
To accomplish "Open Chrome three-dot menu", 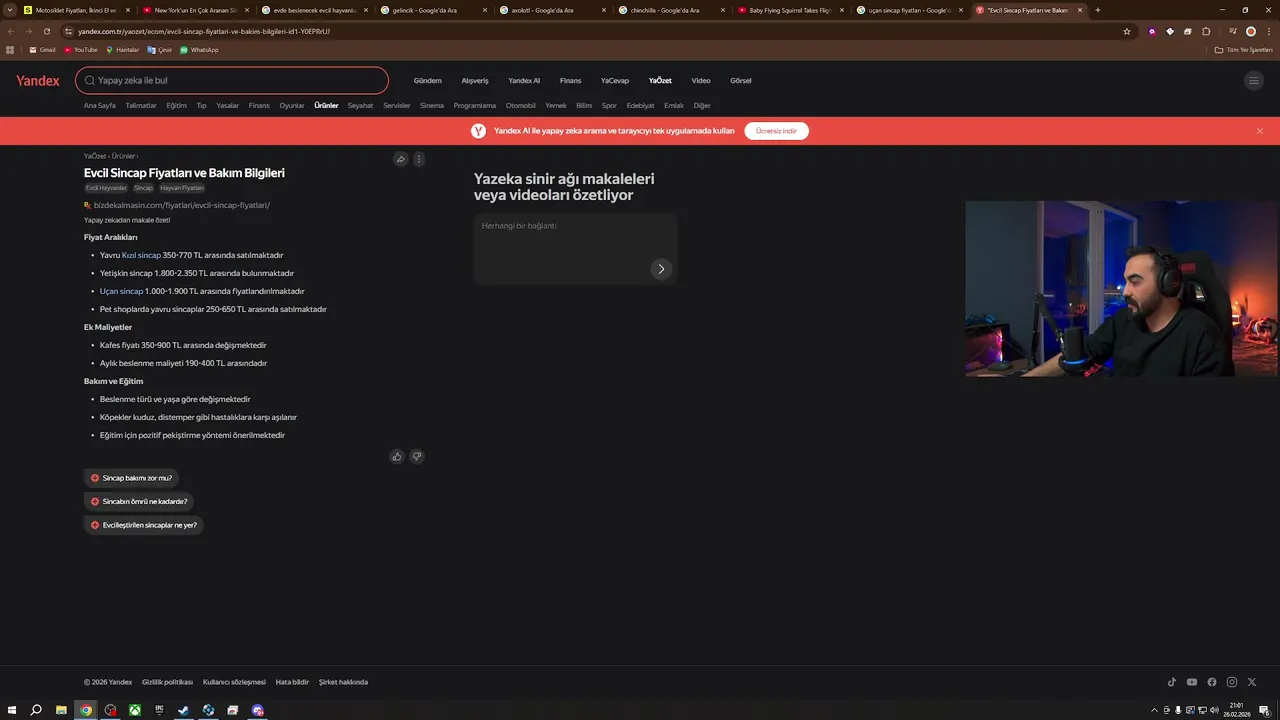I will click(x=1268, y=31).
